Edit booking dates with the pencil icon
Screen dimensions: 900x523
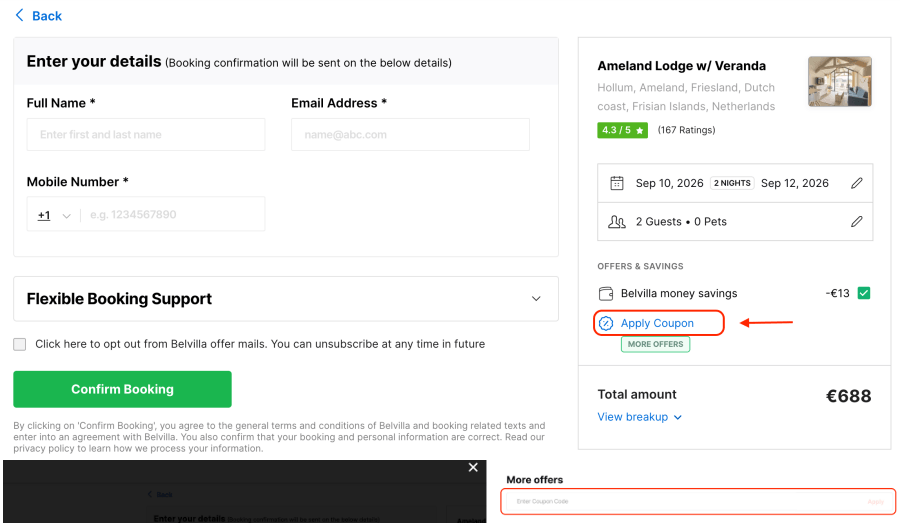point(856,183)
